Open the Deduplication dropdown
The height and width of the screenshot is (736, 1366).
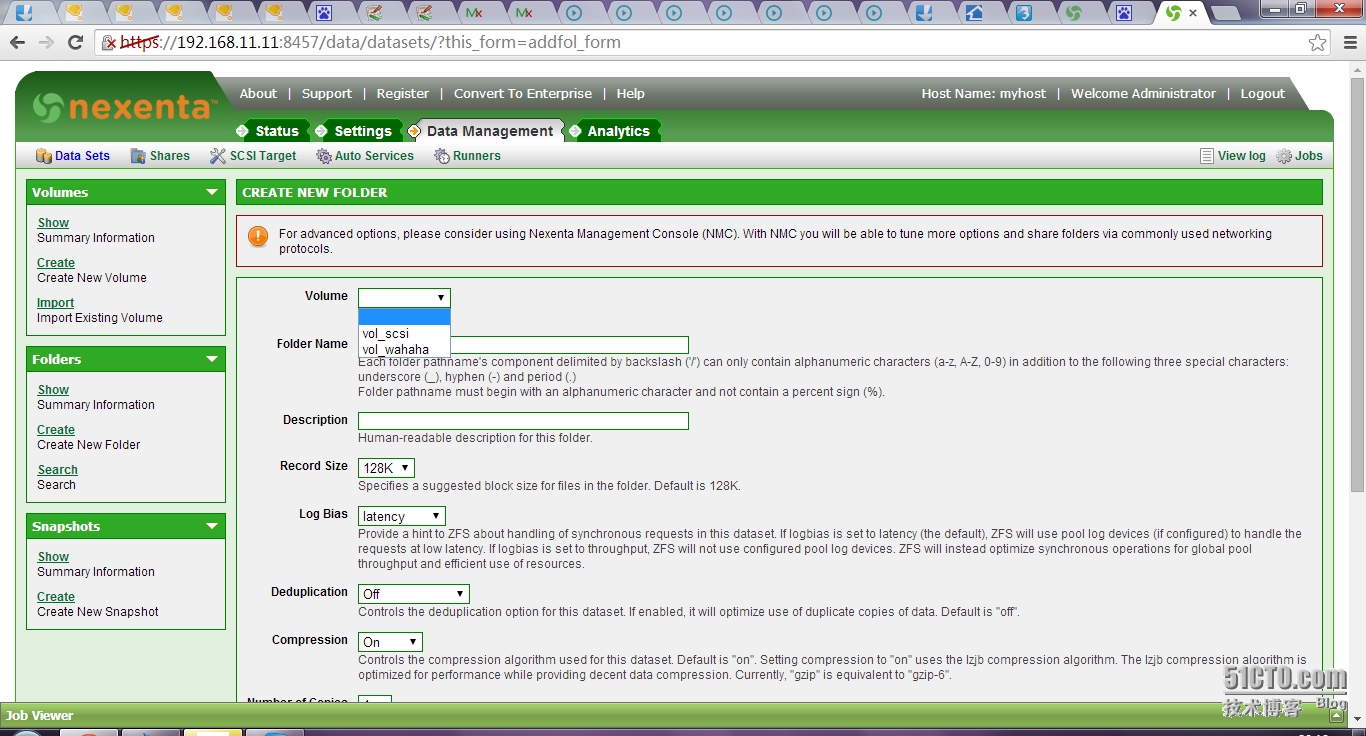tap(413, 594)
